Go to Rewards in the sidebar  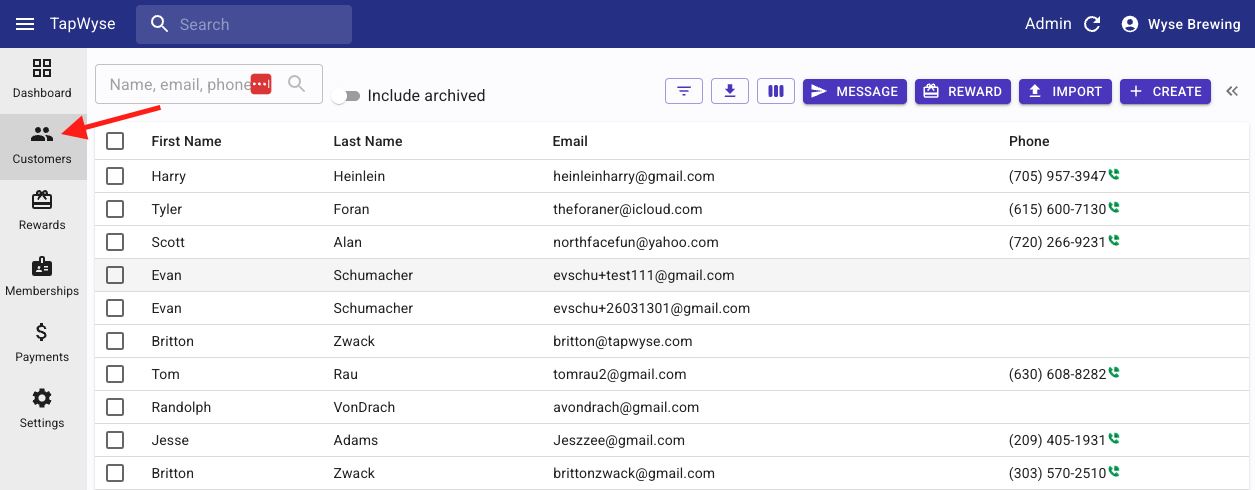(42, 211)
